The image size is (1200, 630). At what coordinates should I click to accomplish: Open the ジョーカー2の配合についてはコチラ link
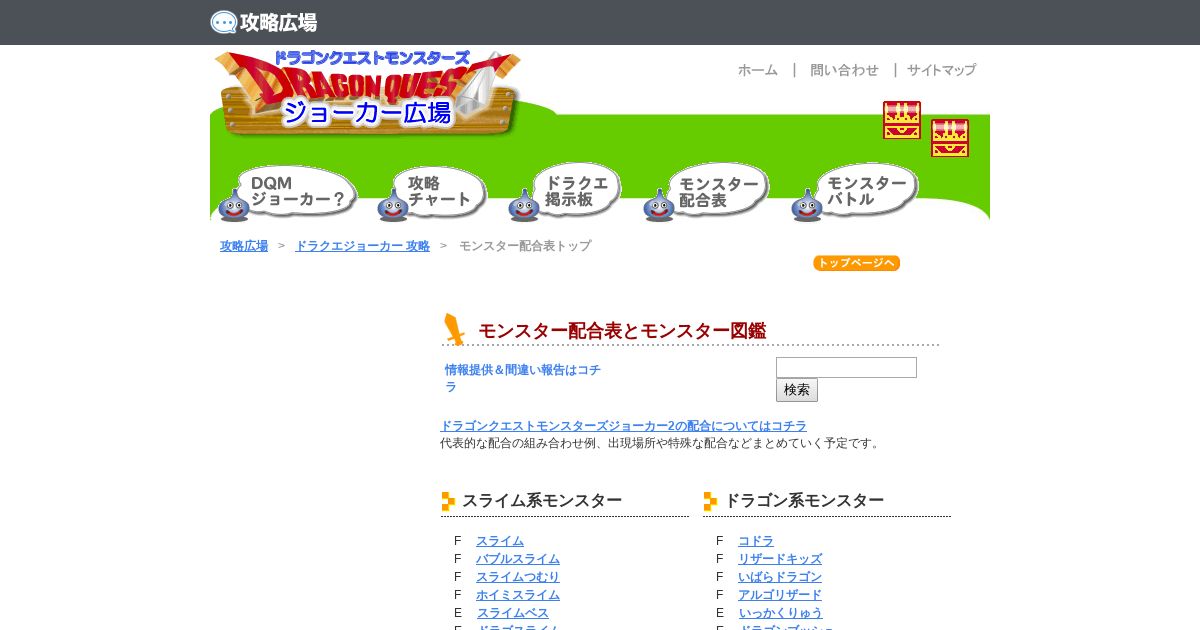pos(623,426)
